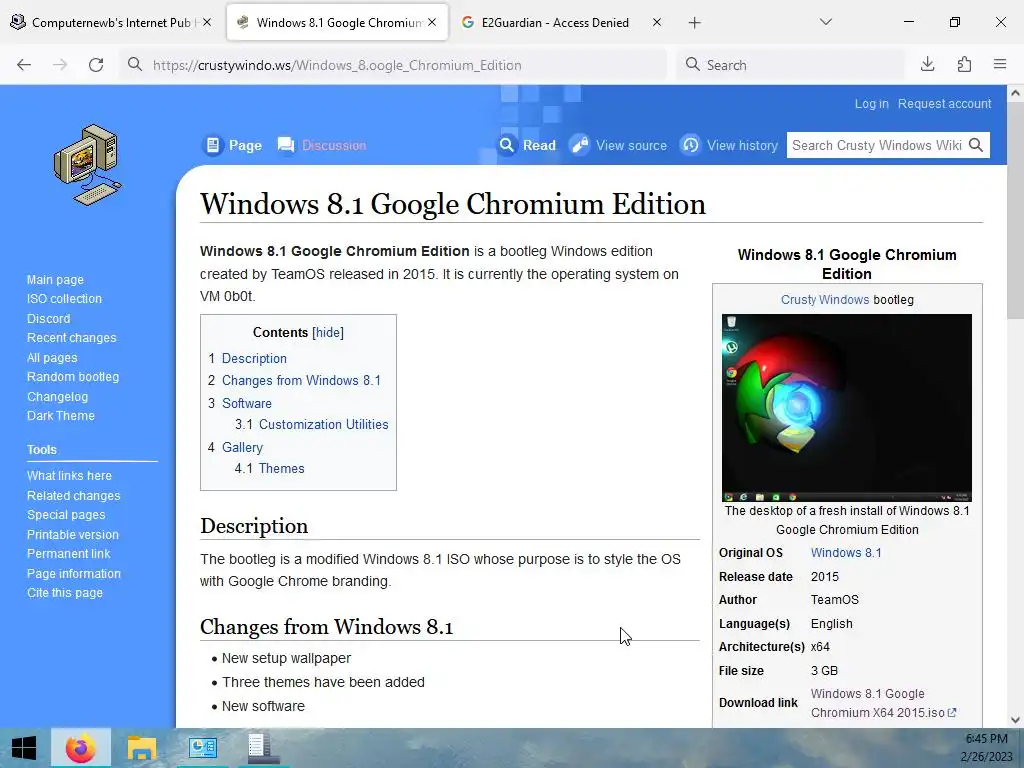The image size is (1024, 768).
Task: Open a new browser tab
Action: (x=694, y=23)
